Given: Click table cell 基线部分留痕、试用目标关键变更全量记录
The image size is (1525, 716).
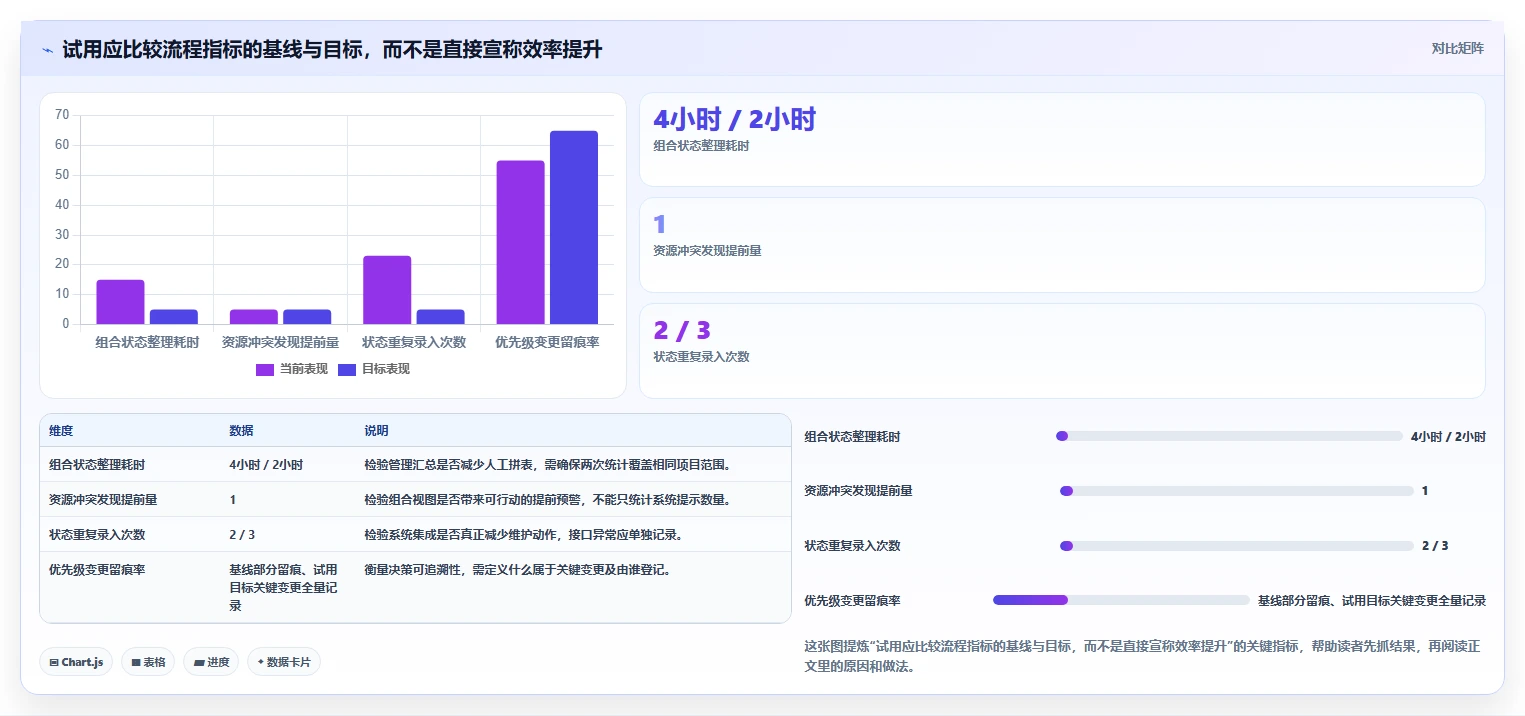Looking at the screenshot, I should coord(283,588).
